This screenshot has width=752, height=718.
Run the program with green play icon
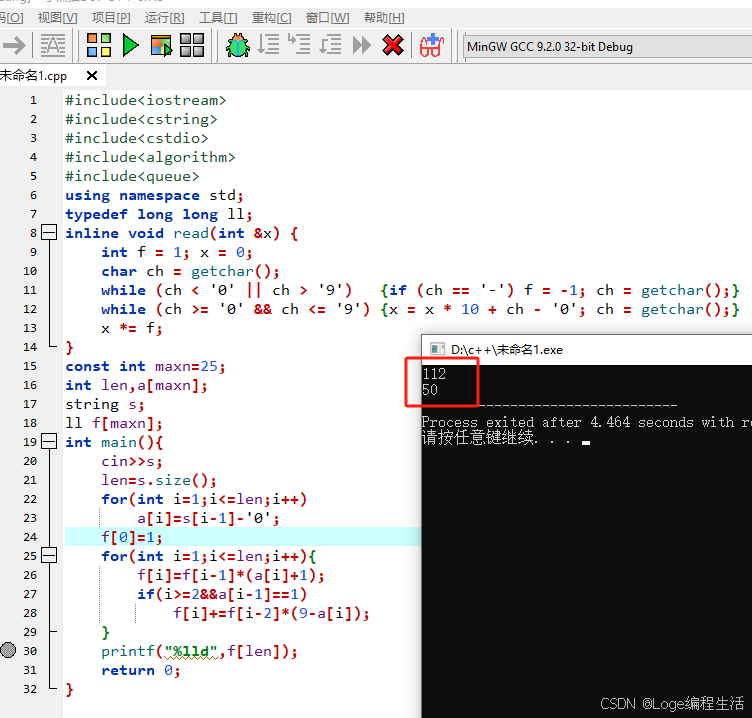130,45
